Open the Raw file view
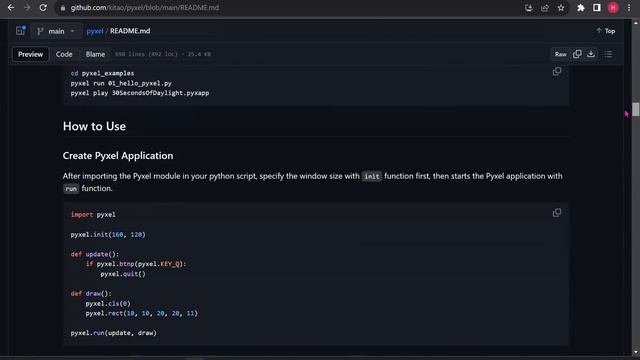Viewport: 640px width, 360px height. point(560,54)
